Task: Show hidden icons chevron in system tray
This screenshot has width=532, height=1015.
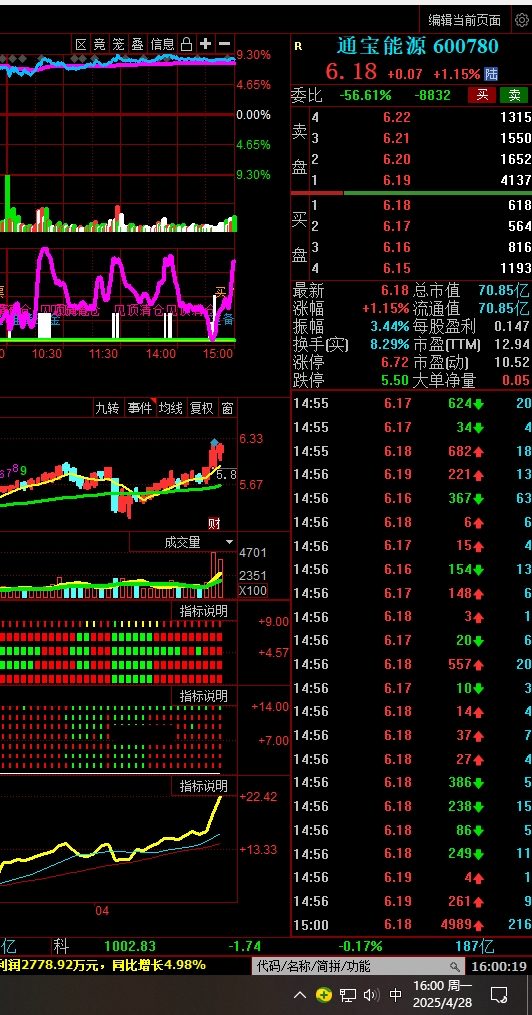Action: [300, 994]
